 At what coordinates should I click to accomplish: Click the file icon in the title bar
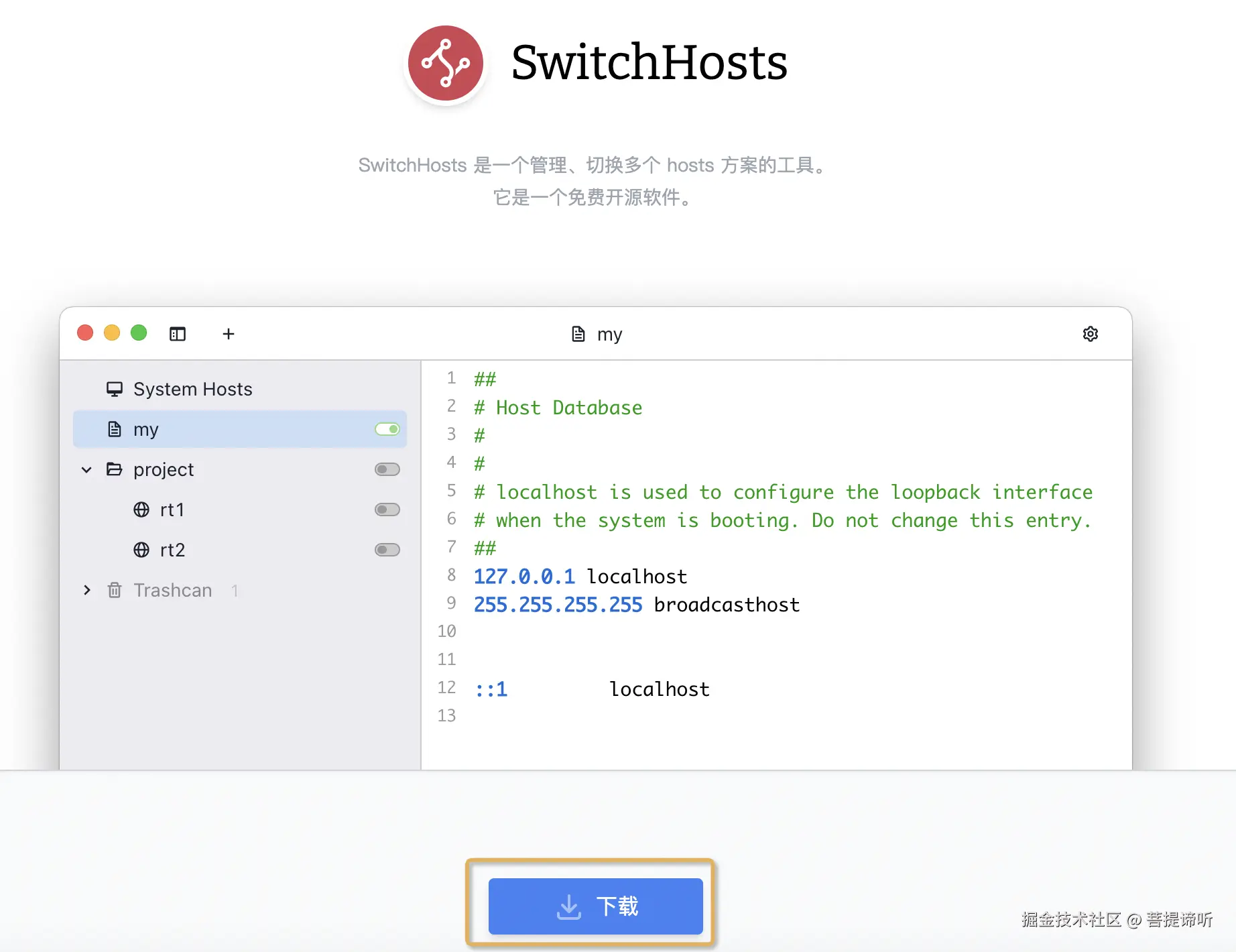(578, 334)
